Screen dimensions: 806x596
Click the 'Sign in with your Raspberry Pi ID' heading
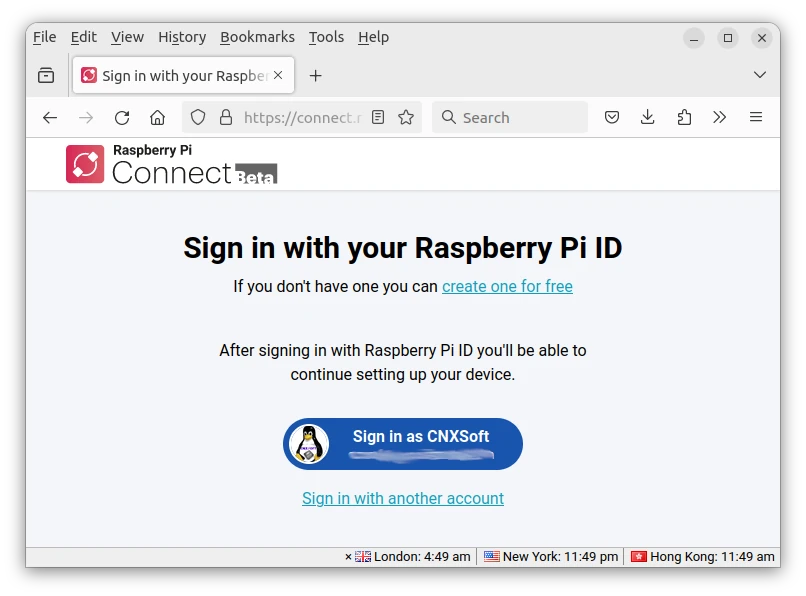[x=403, y=248]
